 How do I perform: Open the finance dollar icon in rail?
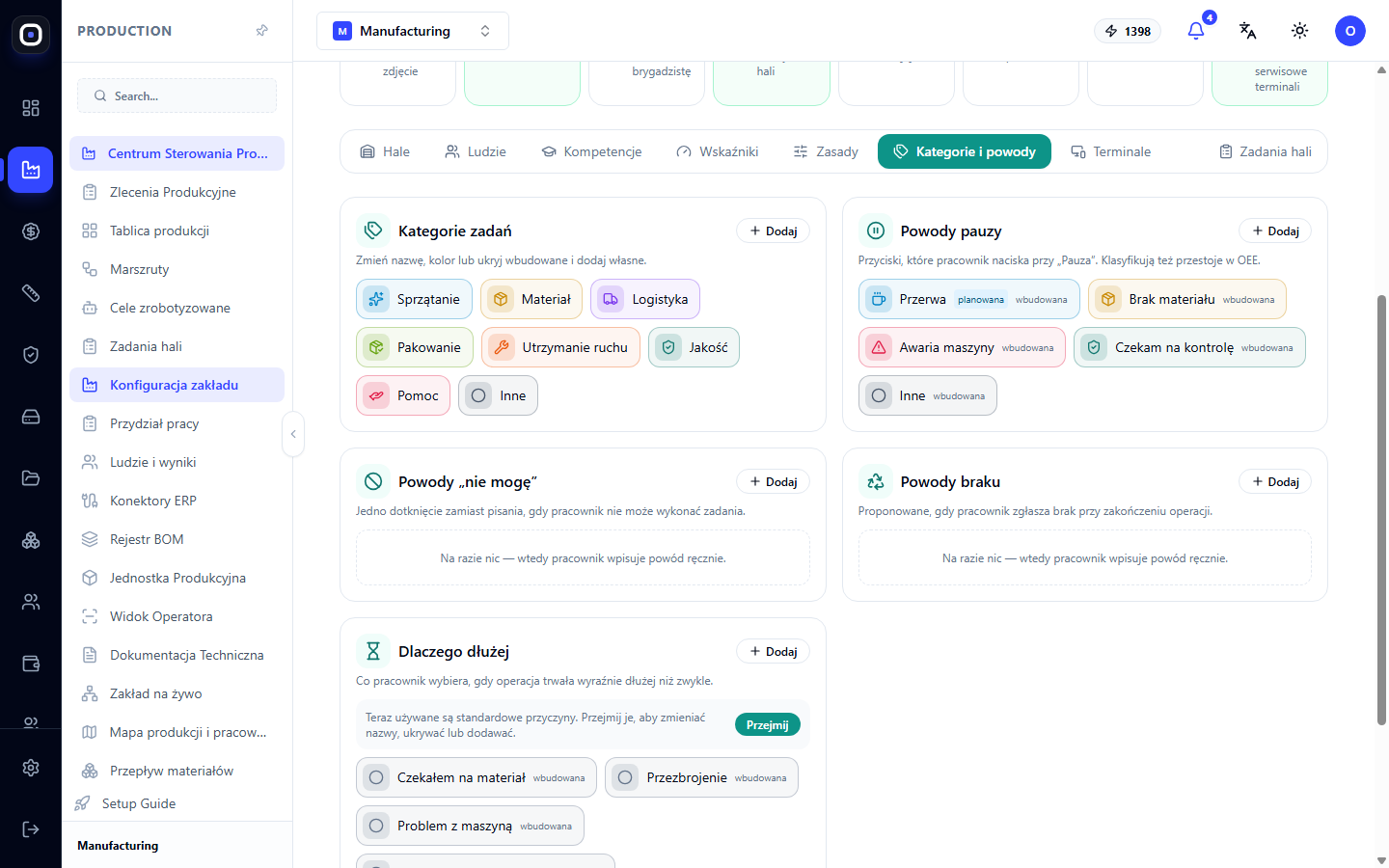[x=31, y=231]
